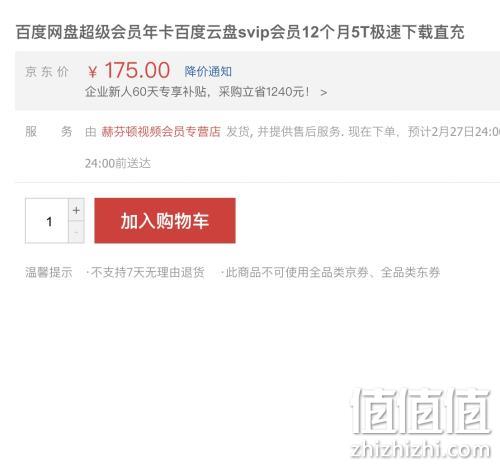The image size is (500, 467).
Task: Click the zhizhizhi.com watermark text
Action: (x=421, y=449)
